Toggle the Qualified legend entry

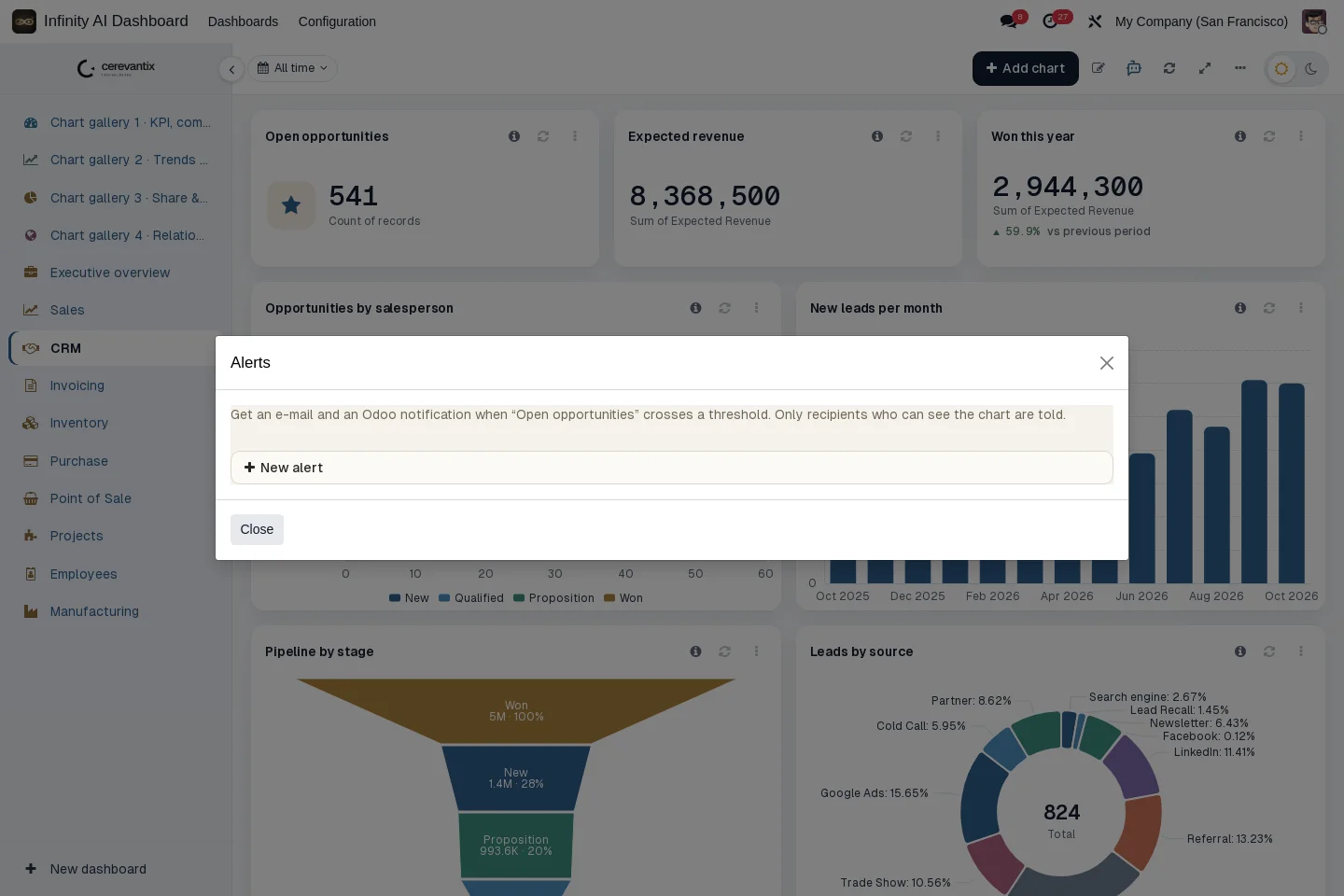click(471, 598)
